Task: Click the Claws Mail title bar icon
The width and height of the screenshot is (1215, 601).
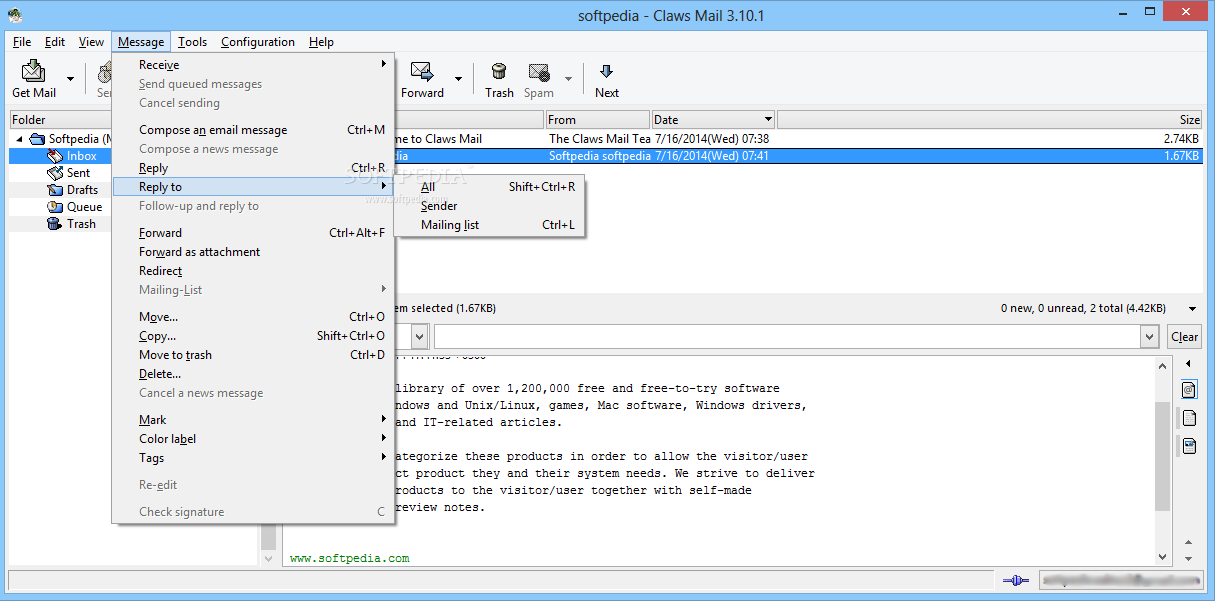Action: pos(15,14)
